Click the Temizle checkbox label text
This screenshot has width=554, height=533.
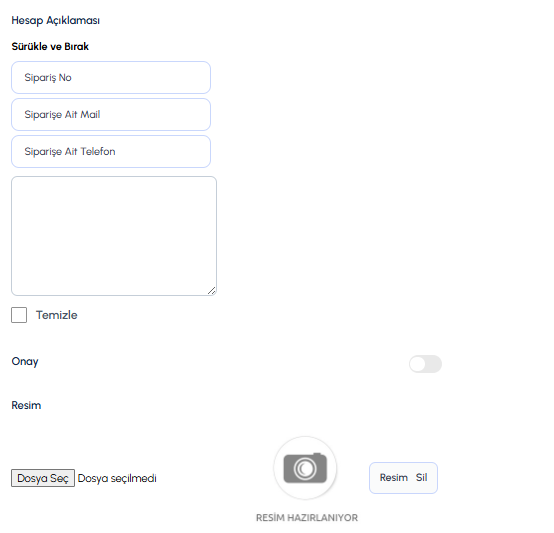(x=57, y=315)
